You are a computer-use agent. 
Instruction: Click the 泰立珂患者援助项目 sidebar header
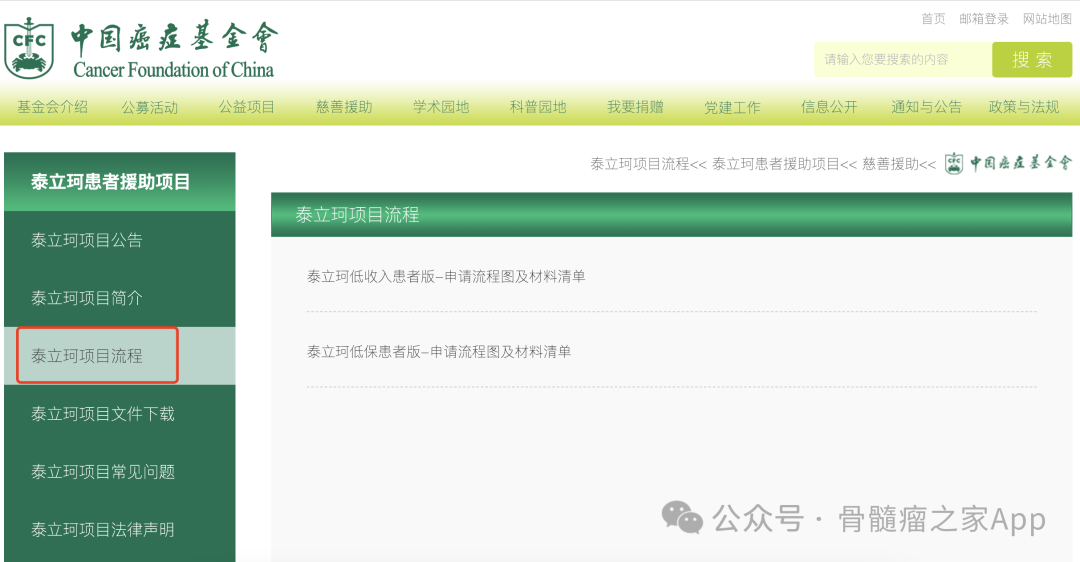click(120, 182)
